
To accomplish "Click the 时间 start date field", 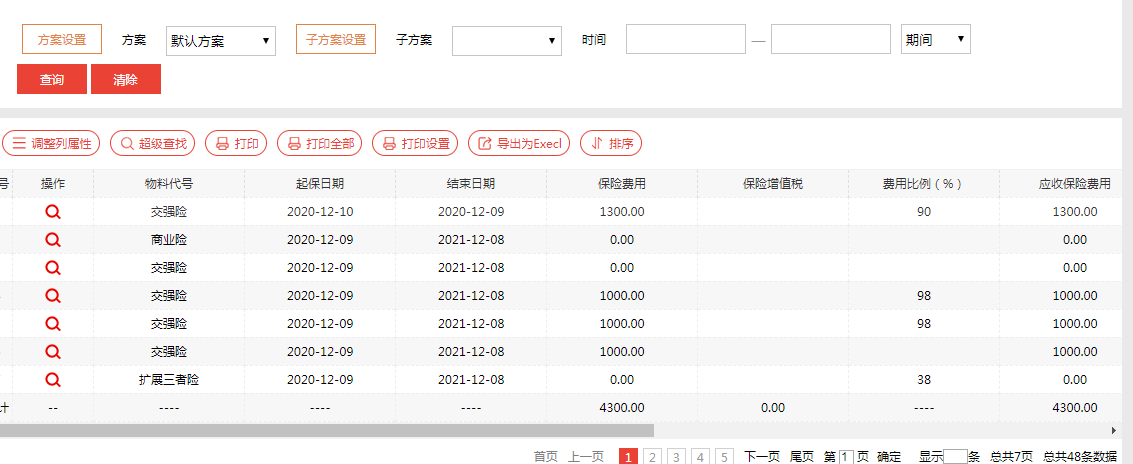I will click(686, 39).
